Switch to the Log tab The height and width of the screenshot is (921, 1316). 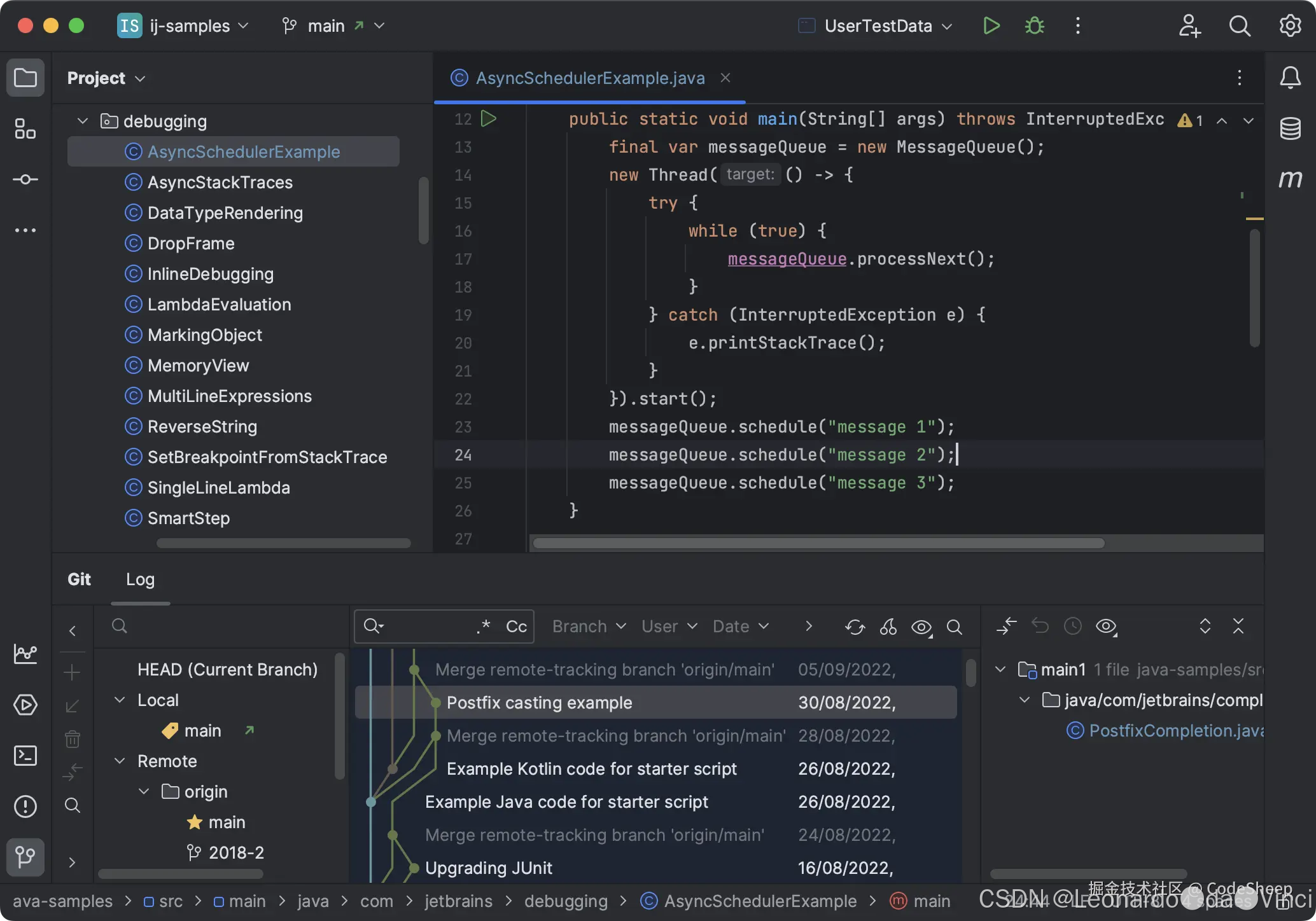140,579
